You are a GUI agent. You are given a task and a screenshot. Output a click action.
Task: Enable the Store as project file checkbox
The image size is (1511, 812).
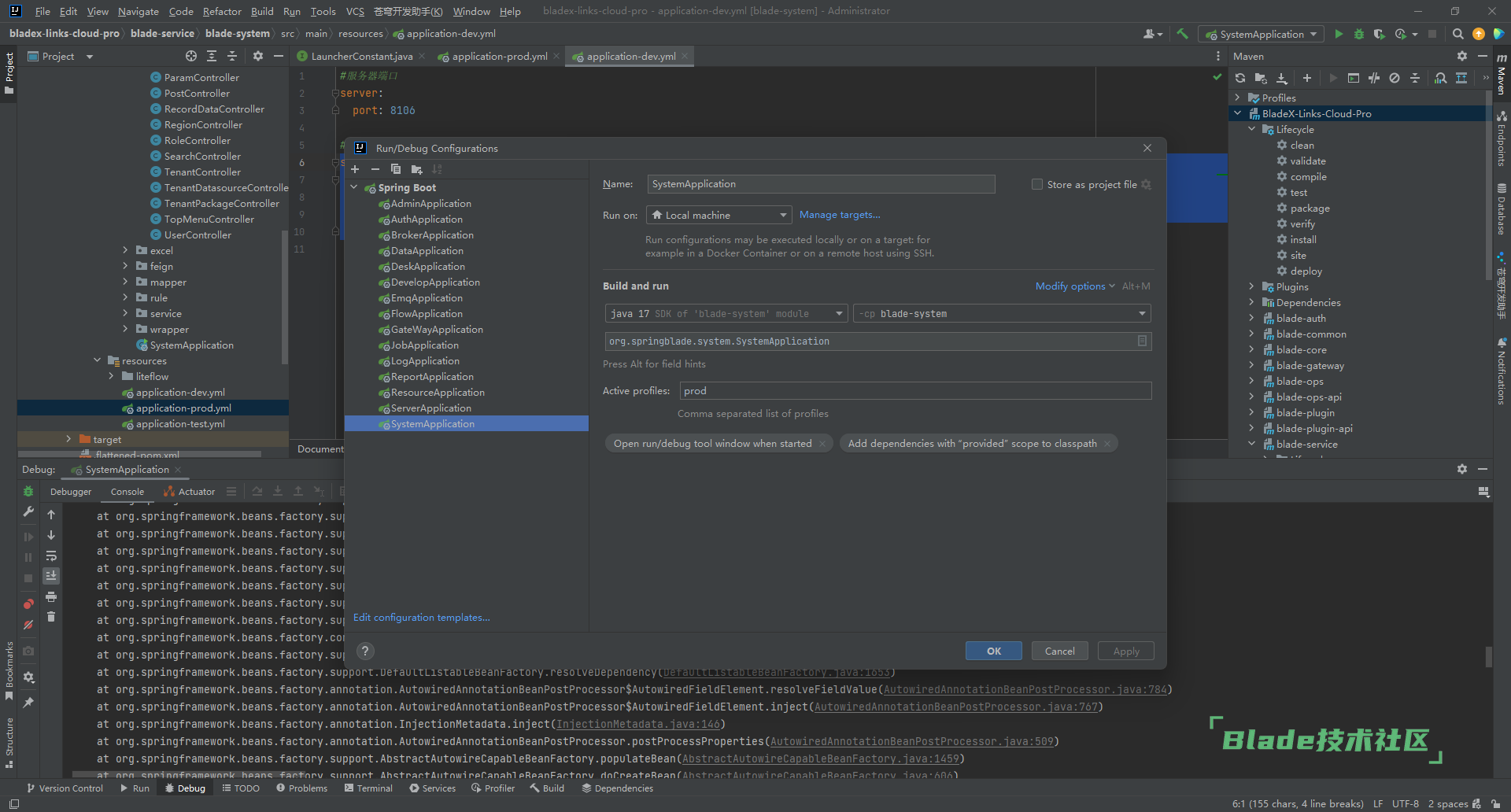[1037, 184]
